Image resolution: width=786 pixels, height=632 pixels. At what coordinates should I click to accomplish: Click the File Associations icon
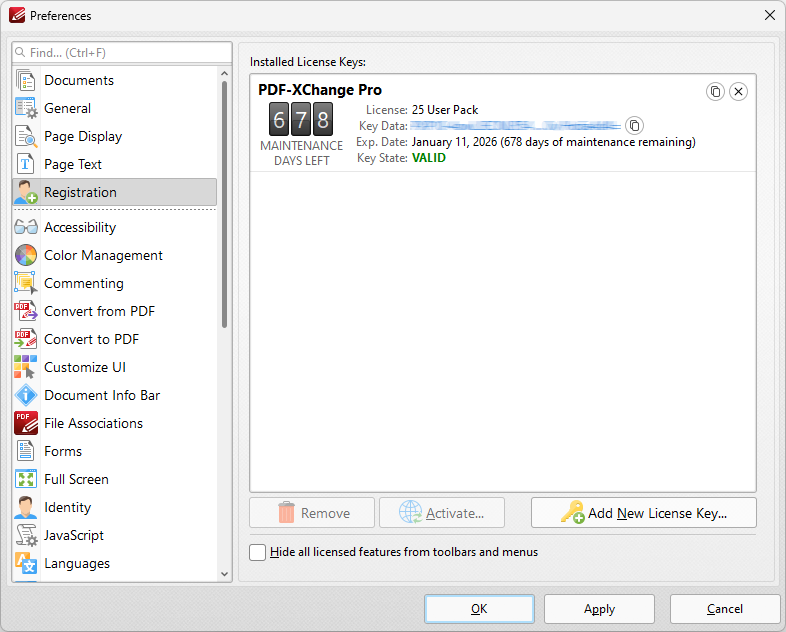click(26, 423)
